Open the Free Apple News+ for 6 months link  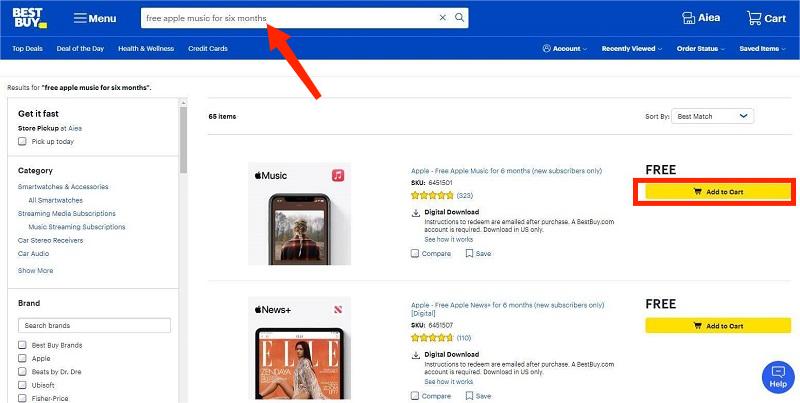508,309
